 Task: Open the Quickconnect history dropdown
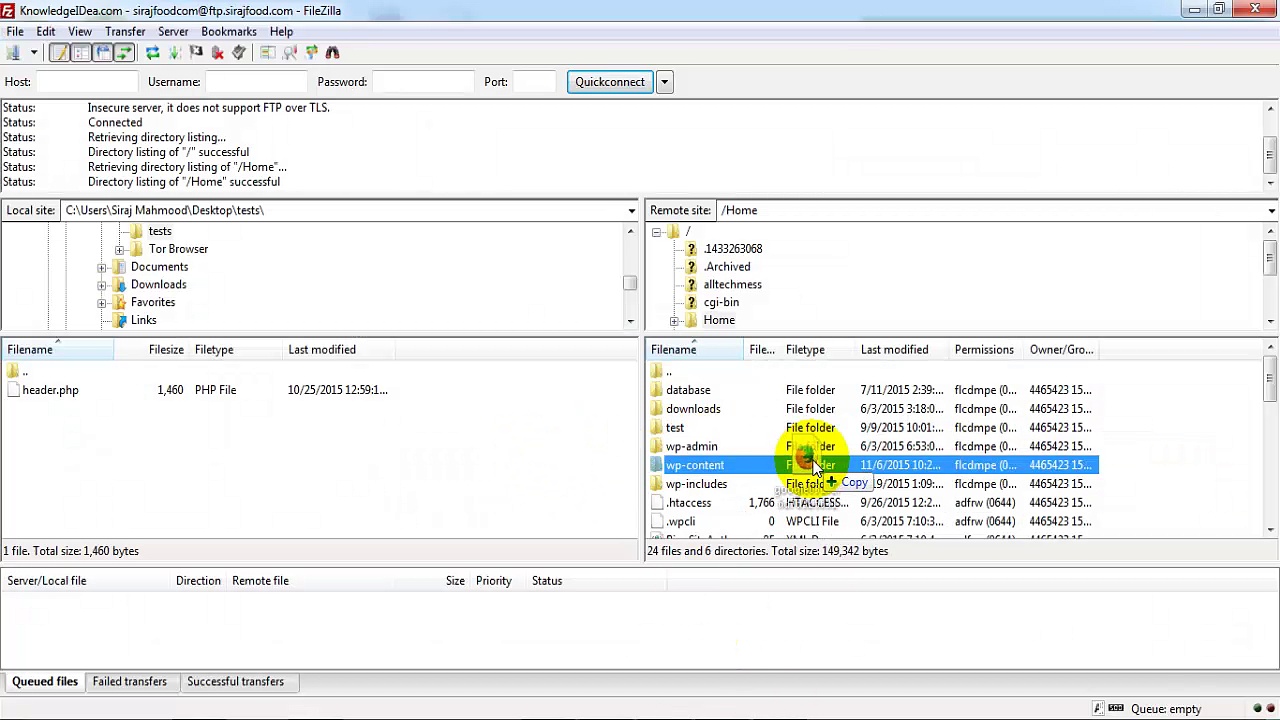point(664,82)
